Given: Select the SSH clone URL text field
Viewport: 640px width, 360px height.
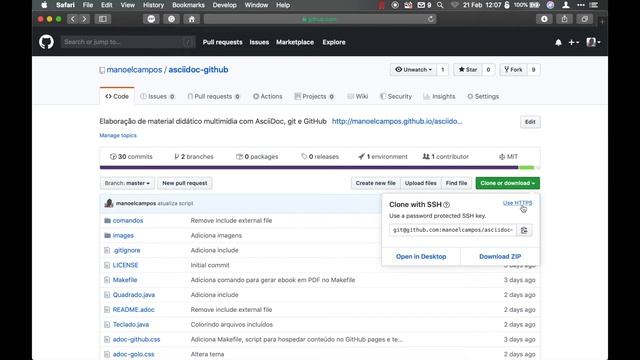Looking at the screenshot, I should (x=453, y=230).
